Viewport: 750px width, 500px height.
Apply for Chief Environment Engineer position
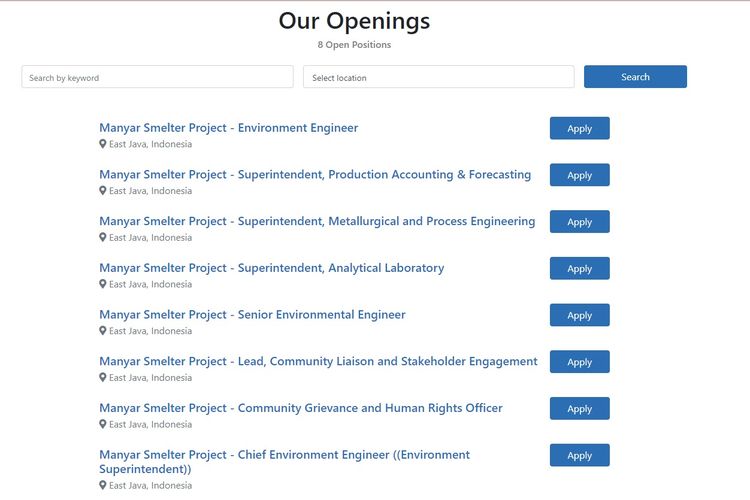tap(580, 455)
